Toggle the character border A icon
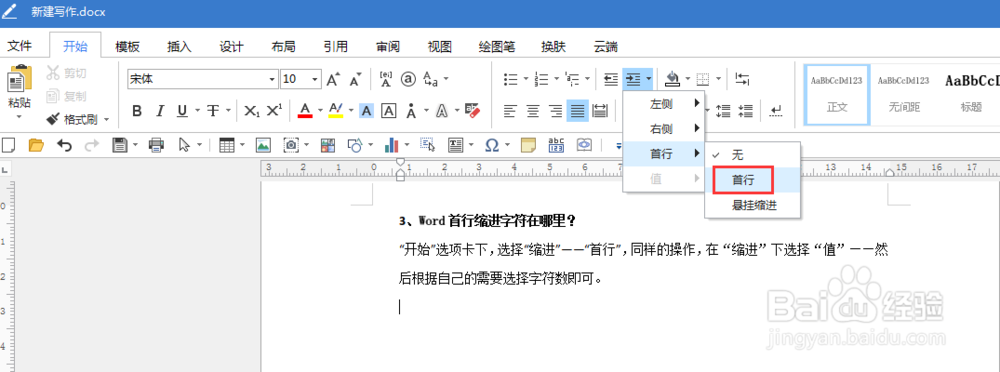 pos(388,111)
